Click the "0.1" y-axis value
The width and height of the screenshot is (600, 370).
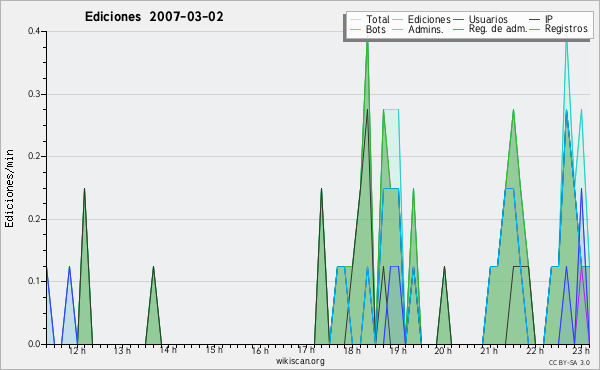(34, 281)
